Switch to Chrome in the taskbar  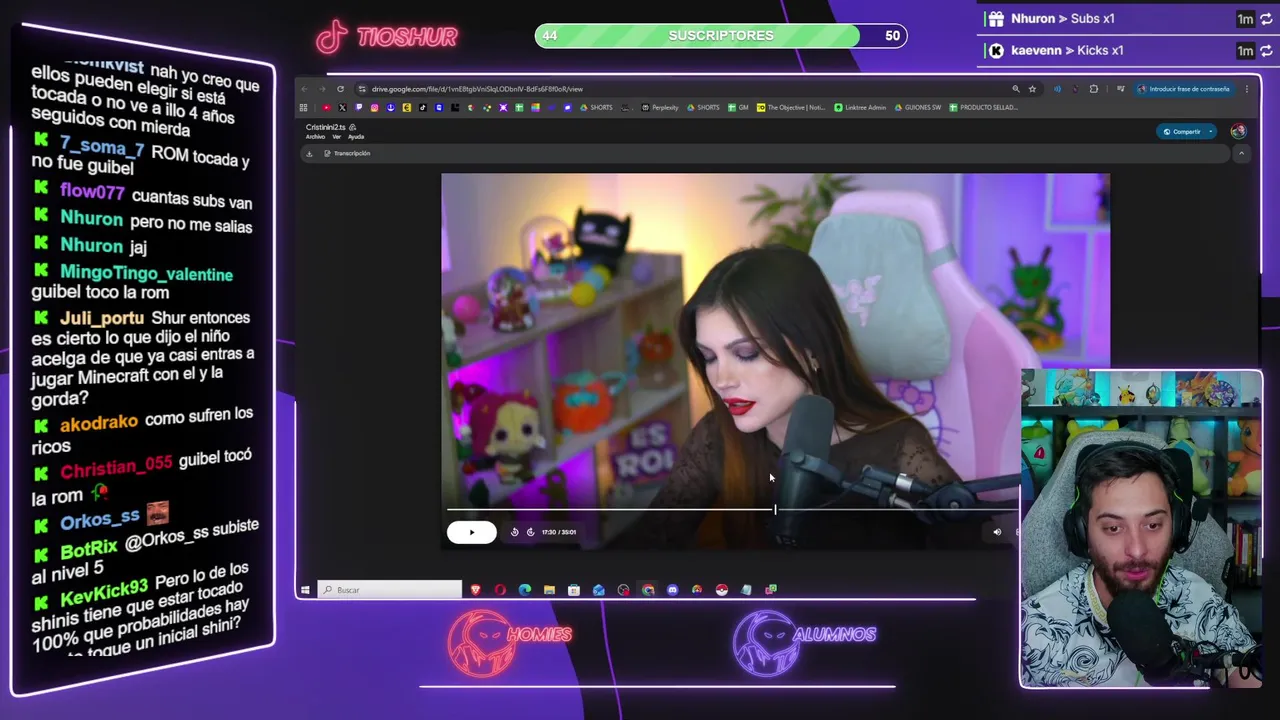648,590
